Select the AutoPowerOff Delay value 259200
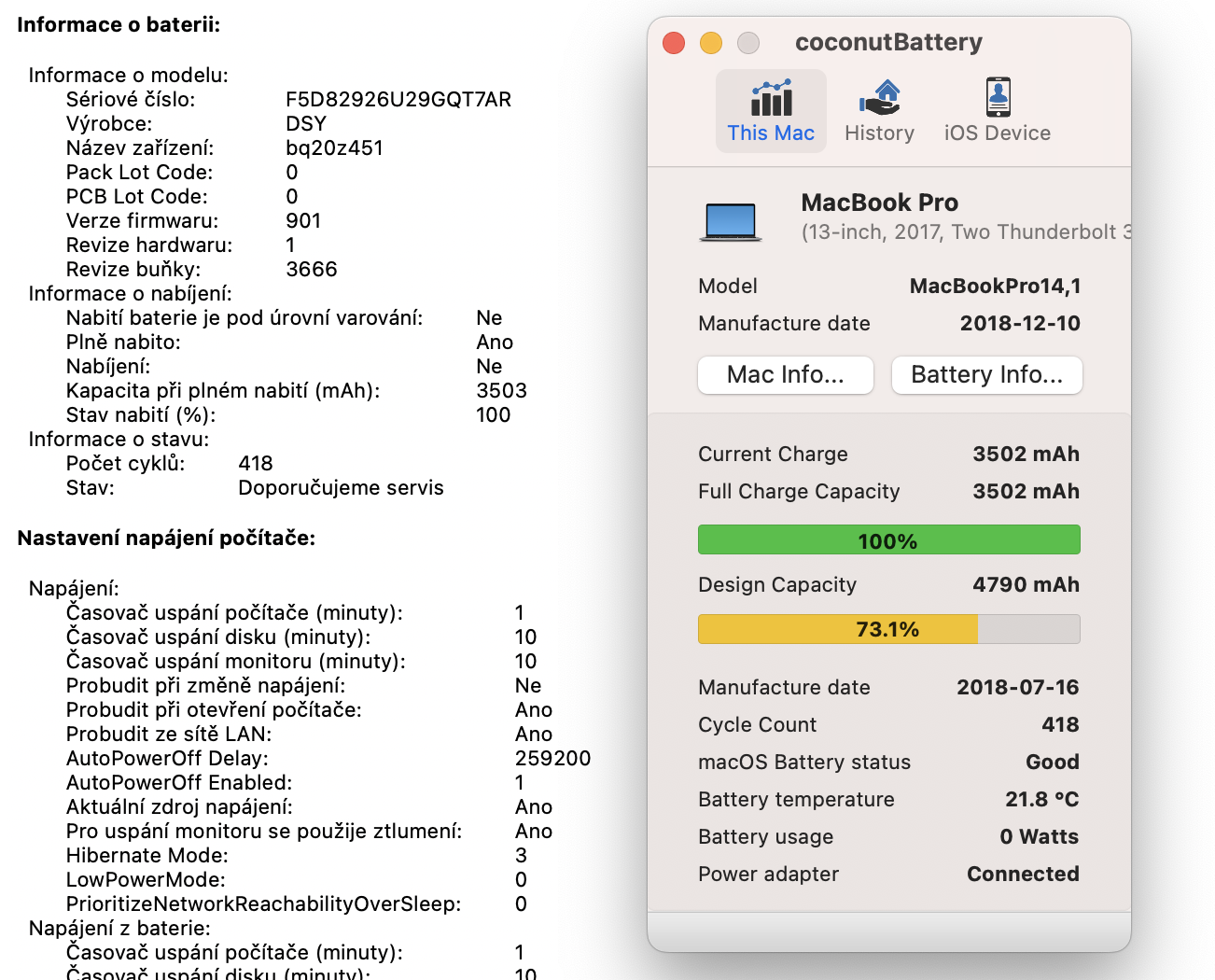 tap(552, 759)
